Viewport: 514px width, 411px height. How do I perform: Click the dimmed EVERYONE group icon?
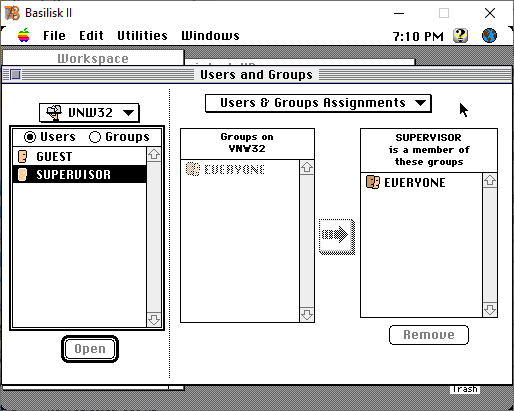pos(193,169)
